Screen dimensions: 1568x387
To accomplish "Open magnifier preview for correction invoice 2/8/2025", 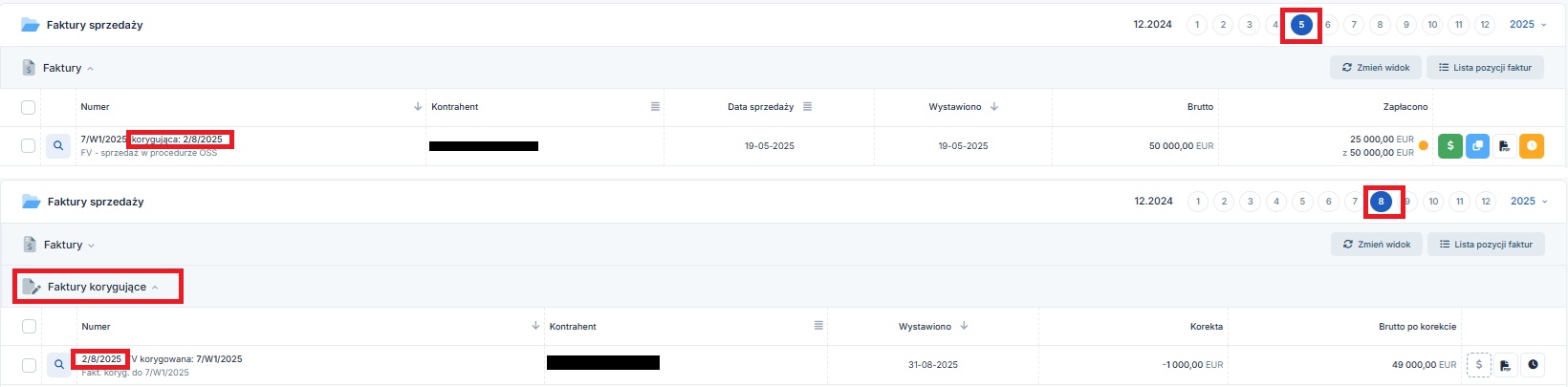I will 59,364.
